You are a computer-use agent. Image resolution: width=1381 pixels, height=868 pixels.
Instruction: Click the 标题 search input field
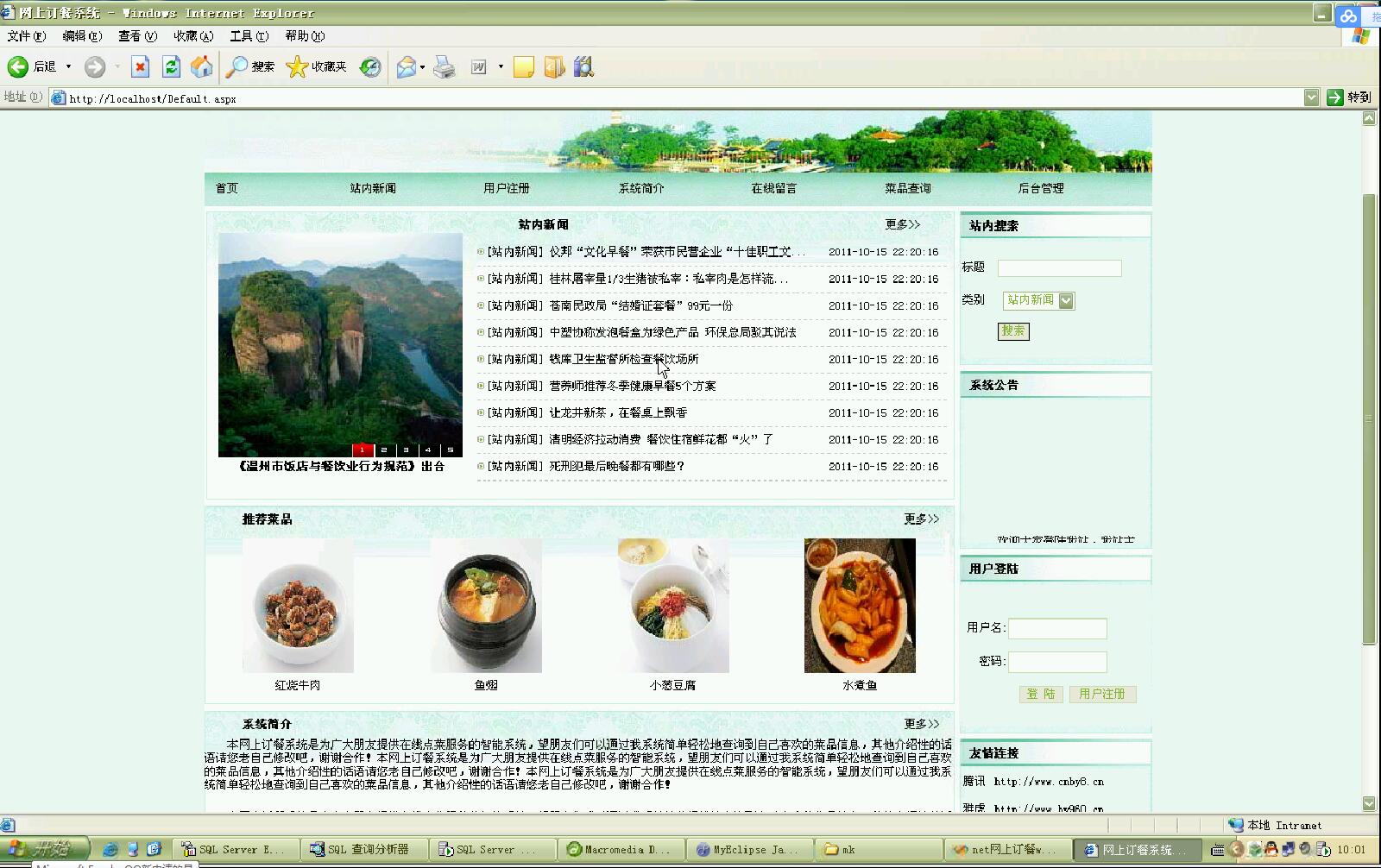[x=1059, y=268]
